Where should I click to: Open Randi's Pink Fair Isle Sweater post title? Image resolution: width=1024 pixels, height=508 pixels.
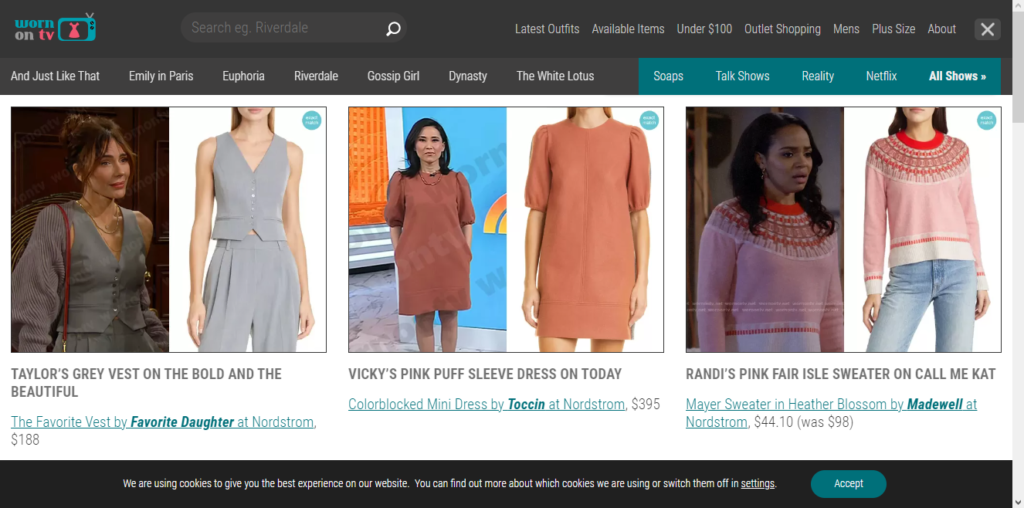click(x=840, y=374)
